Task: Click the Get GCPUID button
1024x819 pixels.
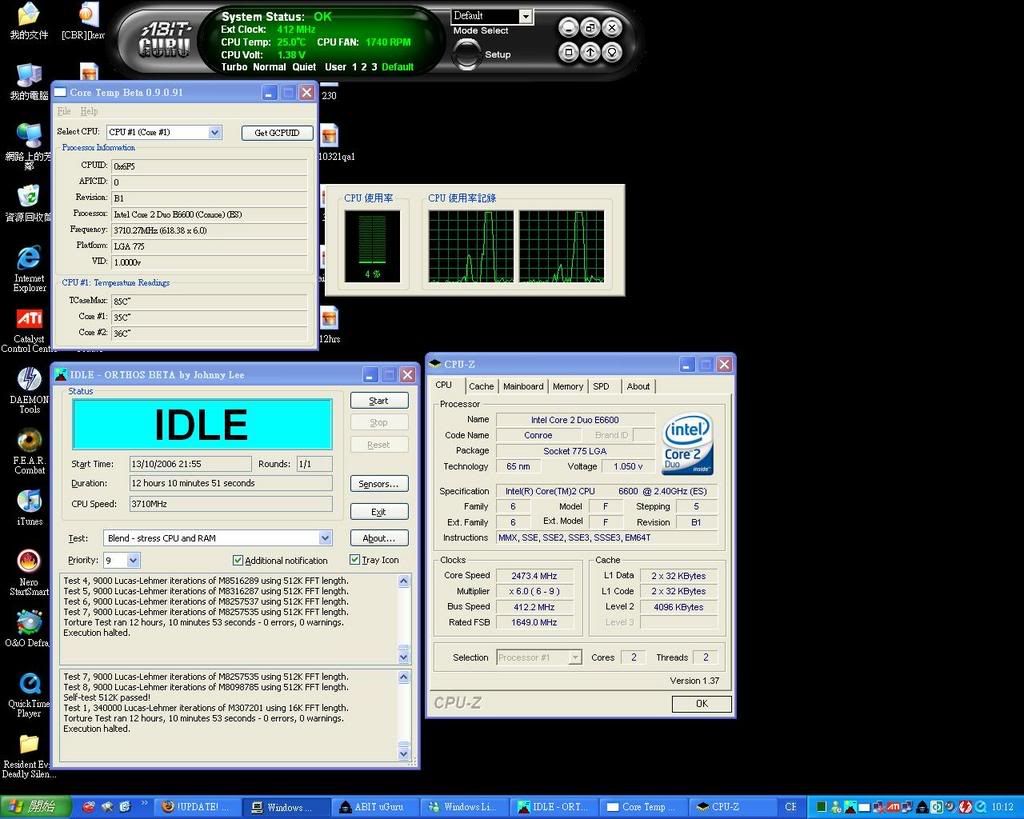Action: pyautogui.click(x=277, y=133)
